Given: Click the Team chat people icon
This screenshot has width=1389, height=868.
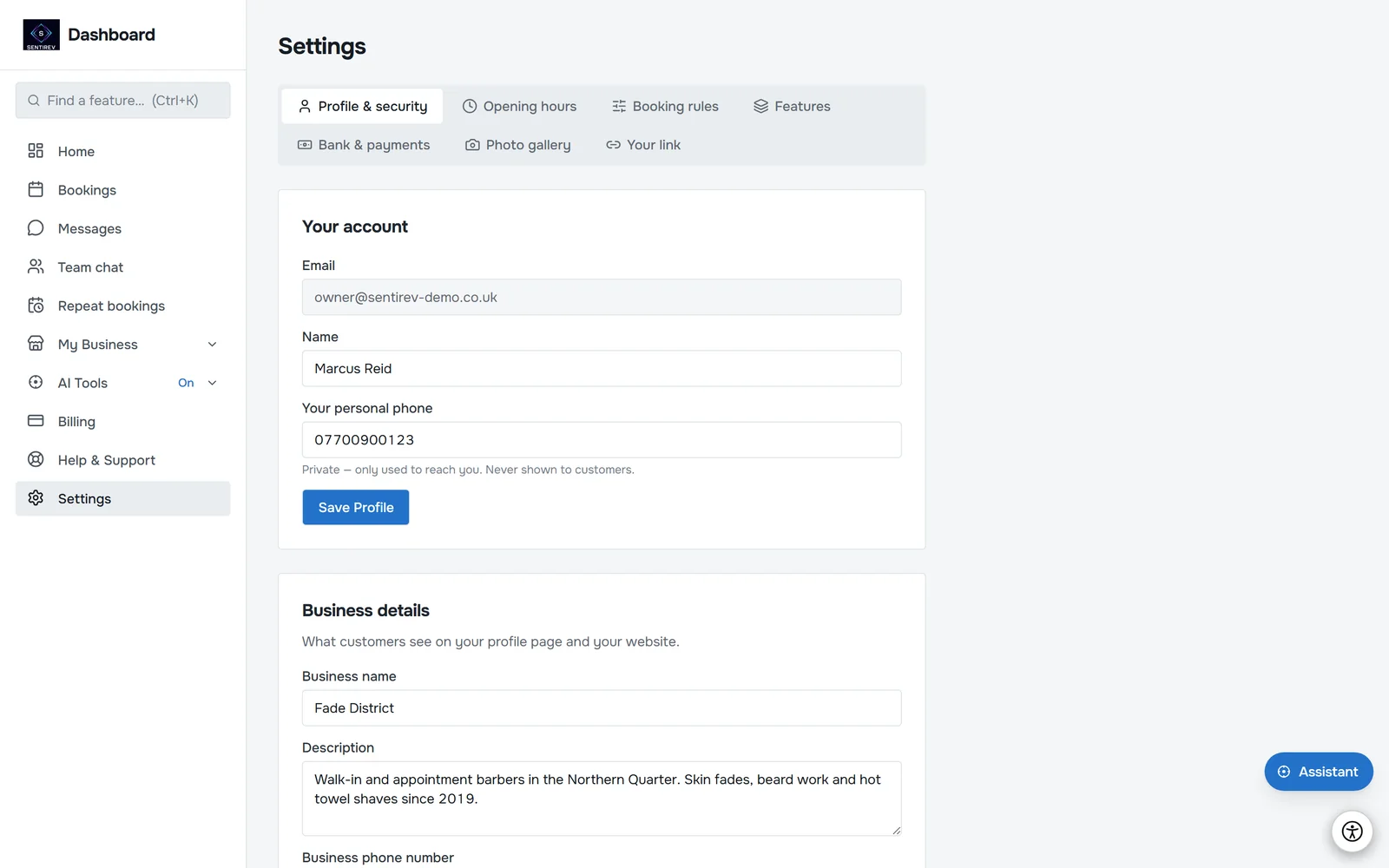Looking at the screenshot, I should click(x=36, y=266).
